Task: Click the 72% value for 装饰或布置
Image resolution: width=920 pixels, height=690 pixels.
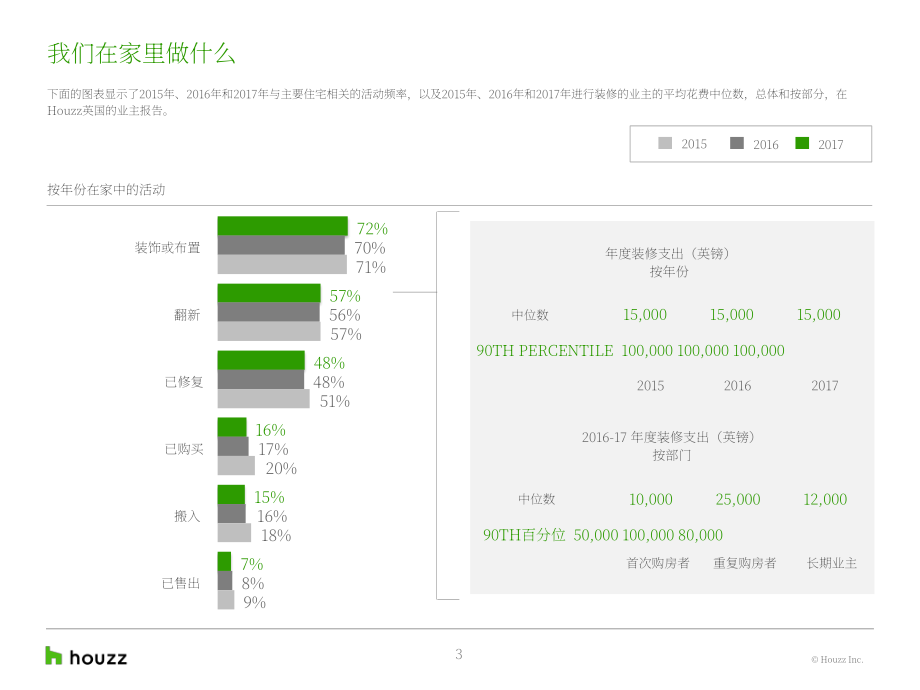Action: (372, 228)
